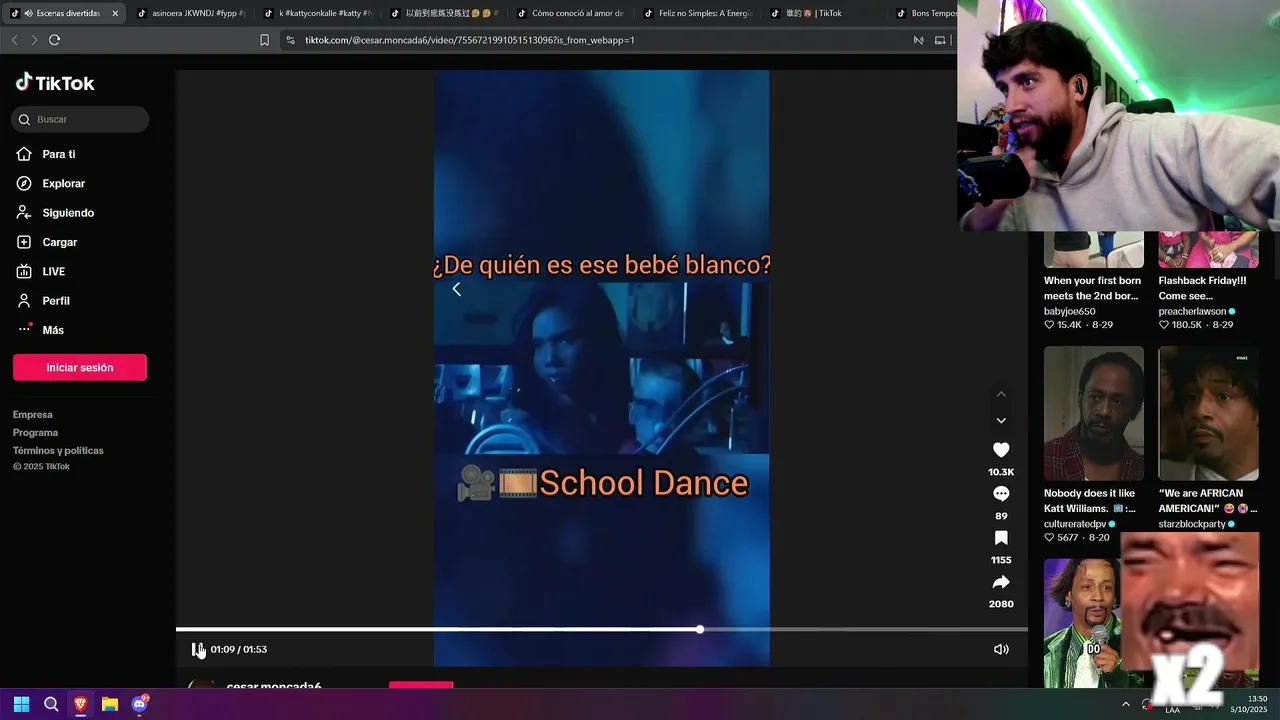Go to next video with down chevron
Viewport: 1280px width, 720px height.
(1001, 420)
